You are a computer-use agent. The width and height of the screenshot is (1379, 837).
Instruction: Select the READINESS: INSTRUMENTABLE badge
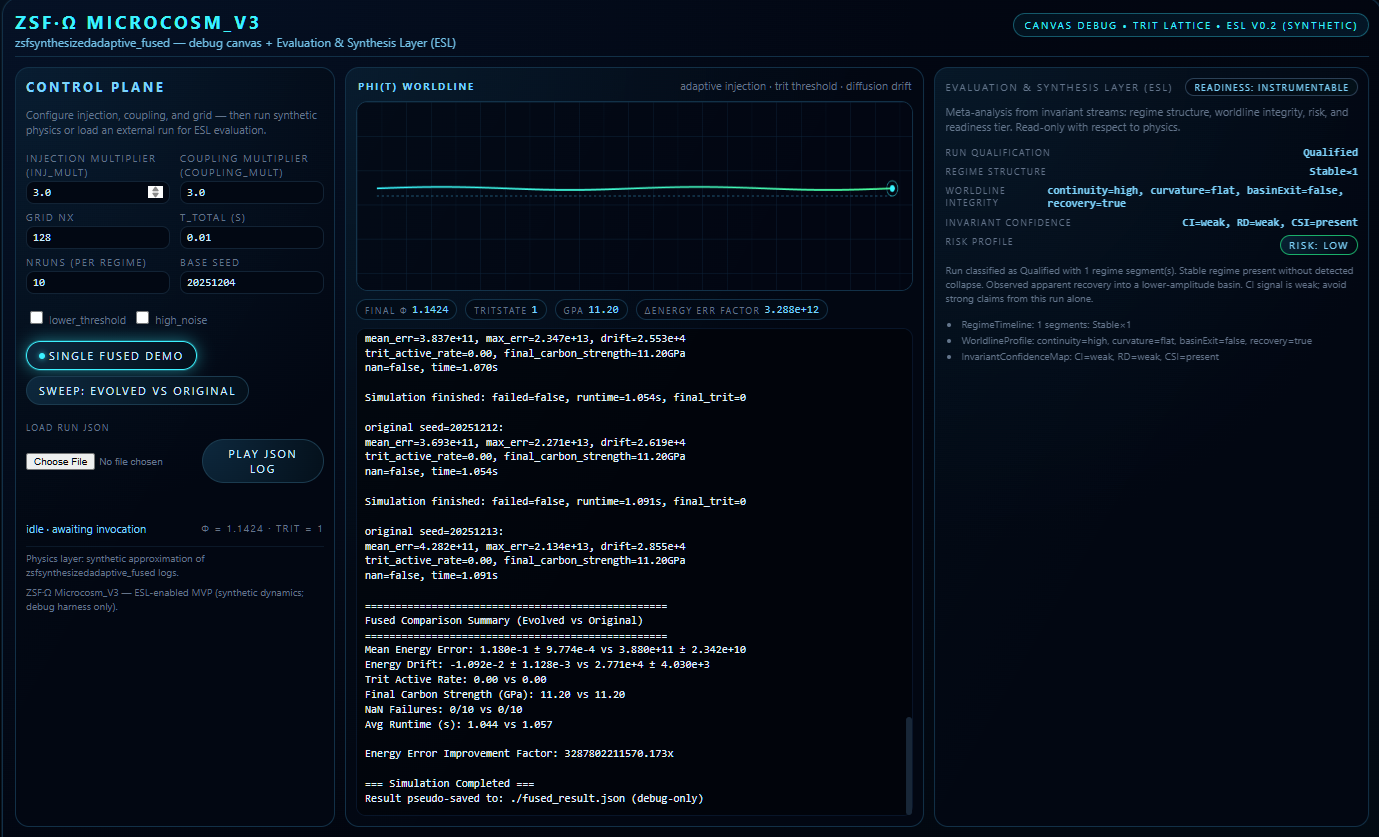coord(1271,87)
